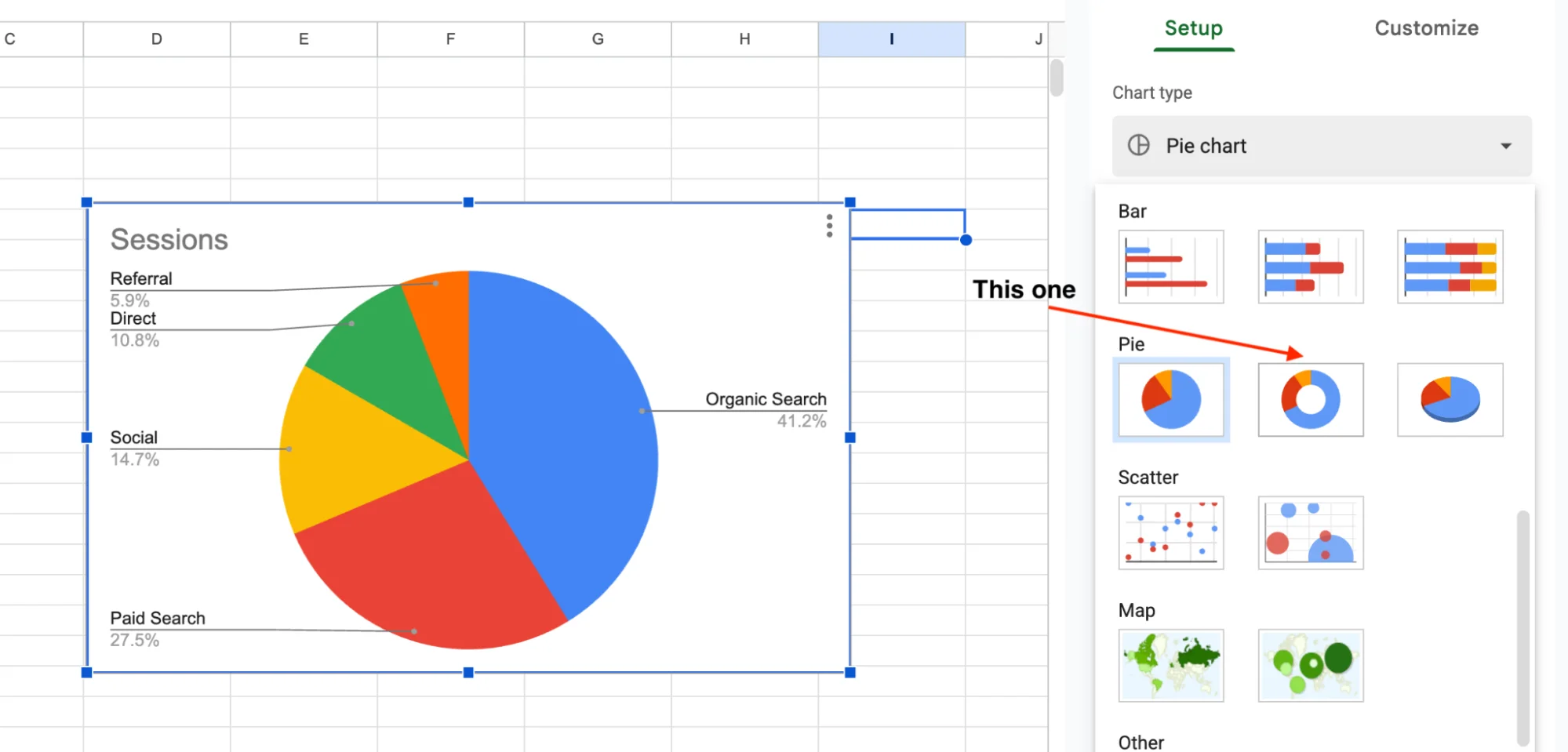The width and height of the screenshot is (1568, 752).
Task: Select column H header
Action: pyautogui.click(x=744, y=39)
